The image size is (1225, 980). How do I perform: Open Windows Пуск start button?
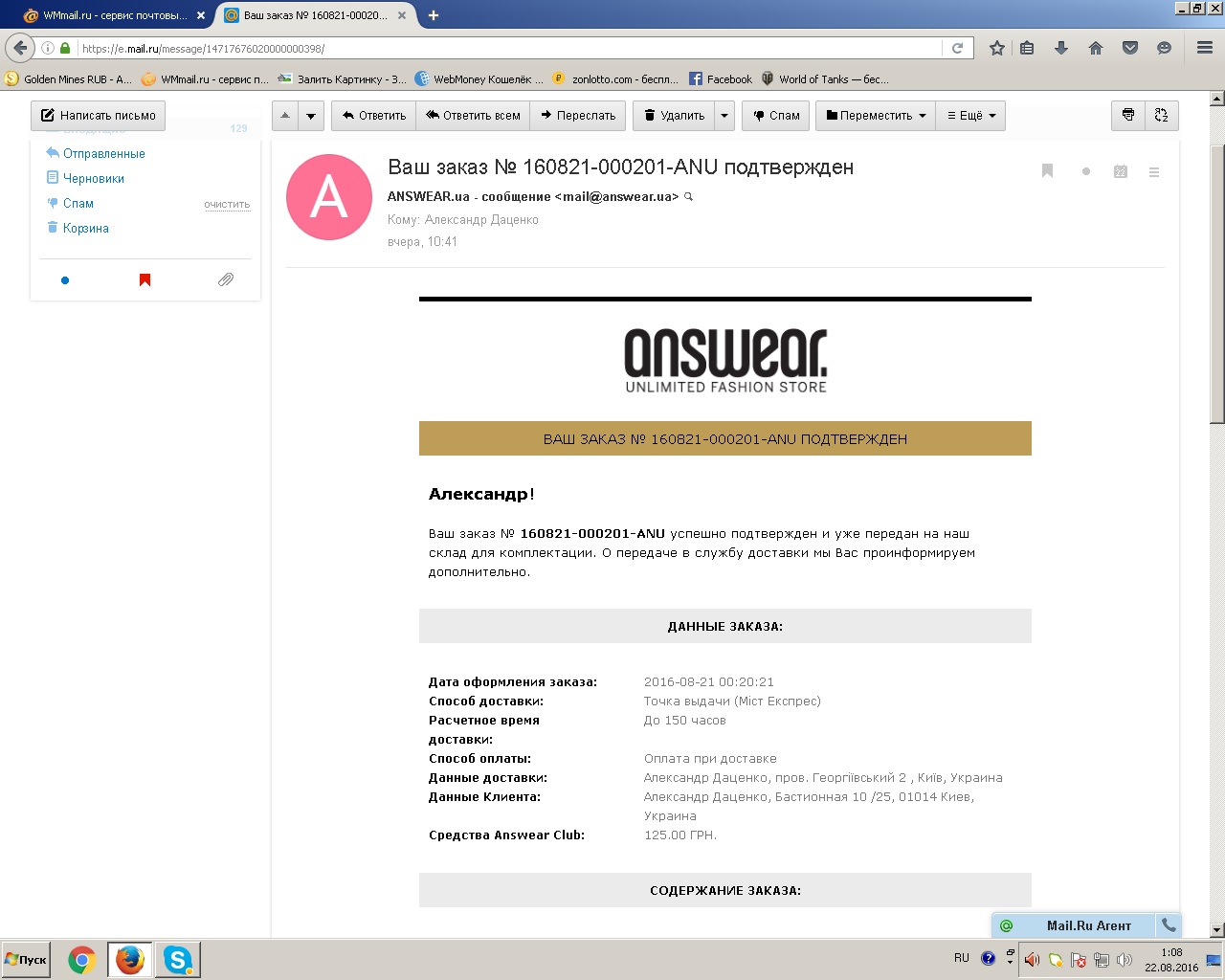pyautogui.click(x=26, y=959)
